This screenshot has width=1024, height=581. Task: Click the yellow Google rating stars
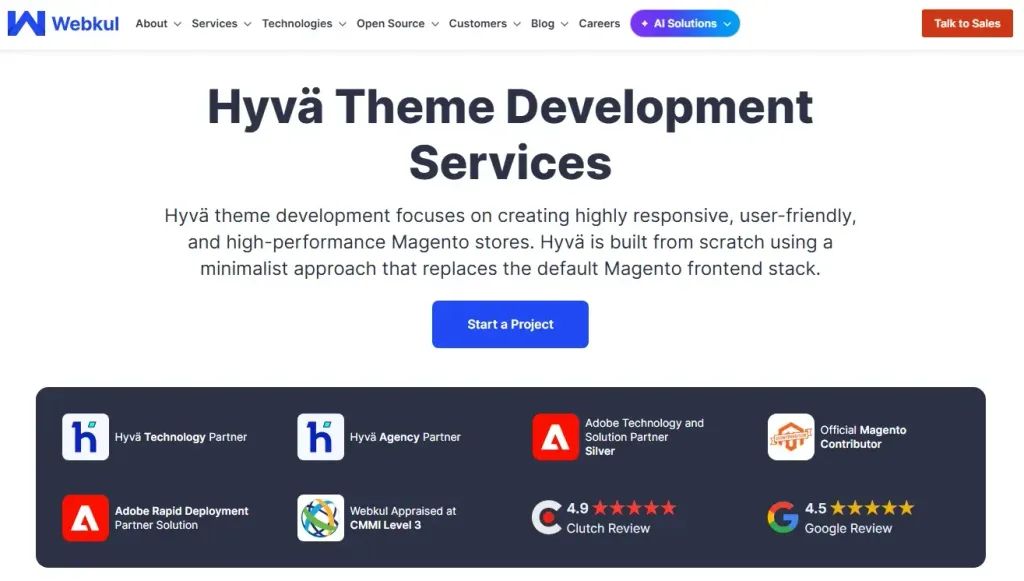[872, 508]
